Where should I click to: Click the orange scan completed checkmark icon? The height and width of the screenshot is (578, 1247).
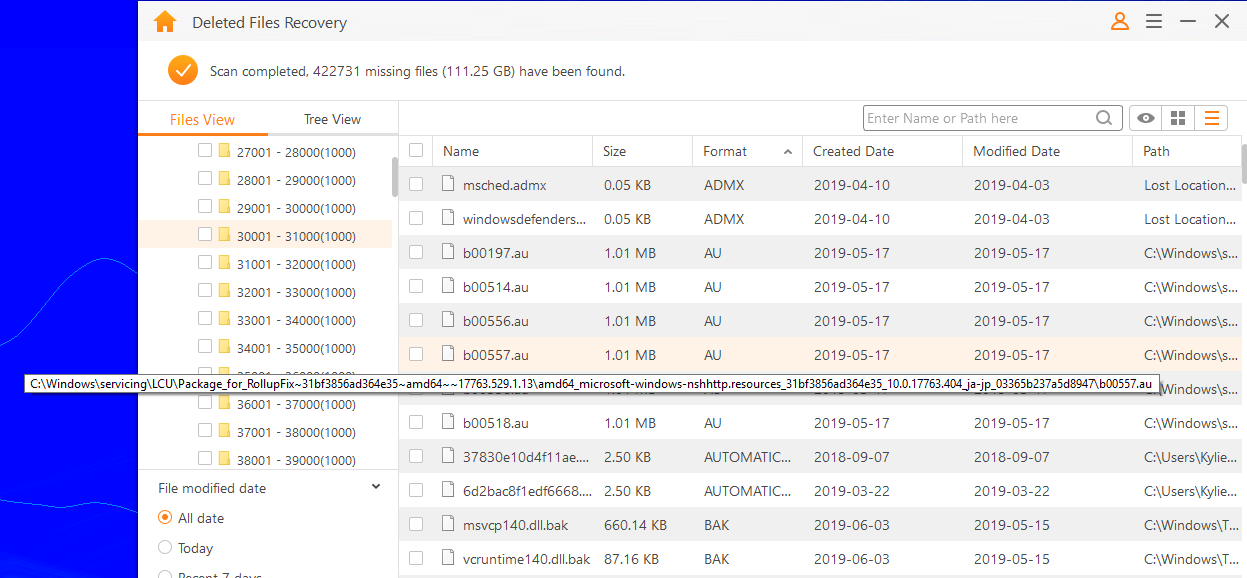pos(183,71)
